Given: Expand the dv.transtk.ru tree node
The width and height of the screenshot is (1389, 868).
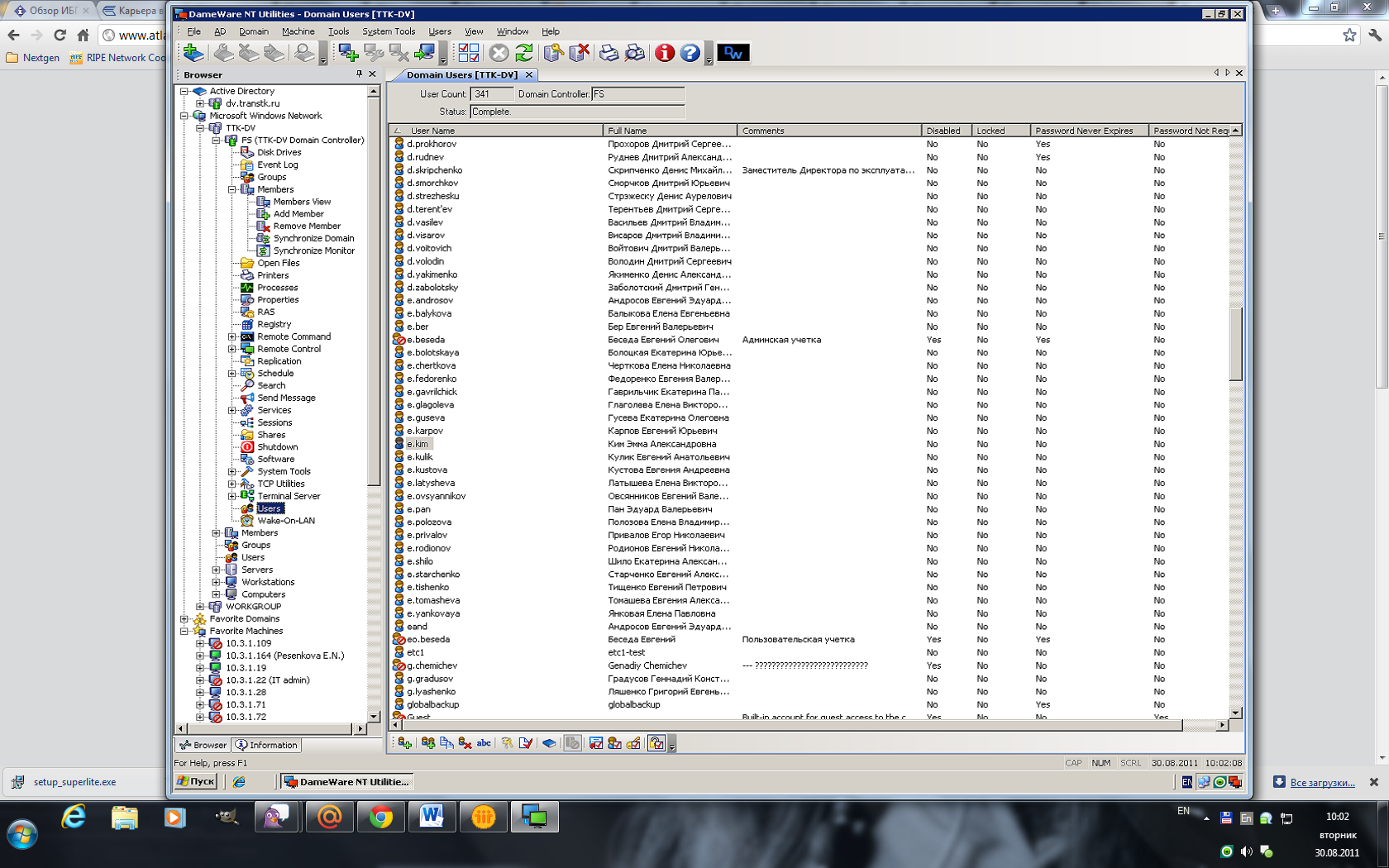Looking at the screenshot, I should [x=200, y=103].
